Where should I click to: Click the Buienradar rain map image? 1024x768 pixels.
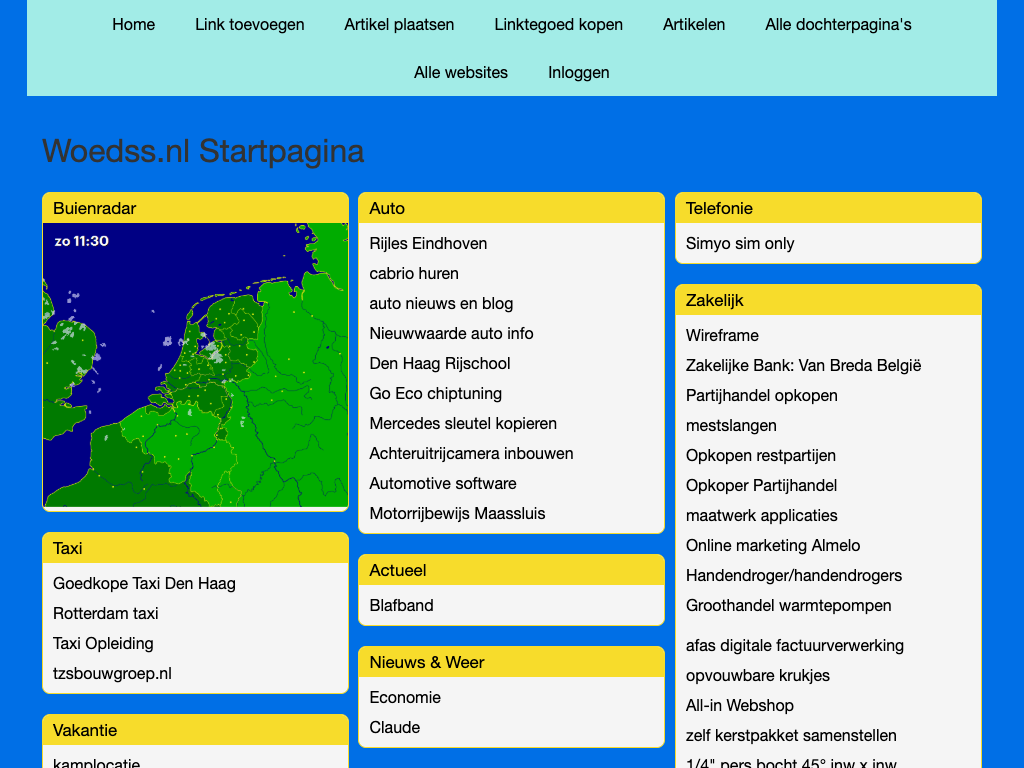point(195,365)
